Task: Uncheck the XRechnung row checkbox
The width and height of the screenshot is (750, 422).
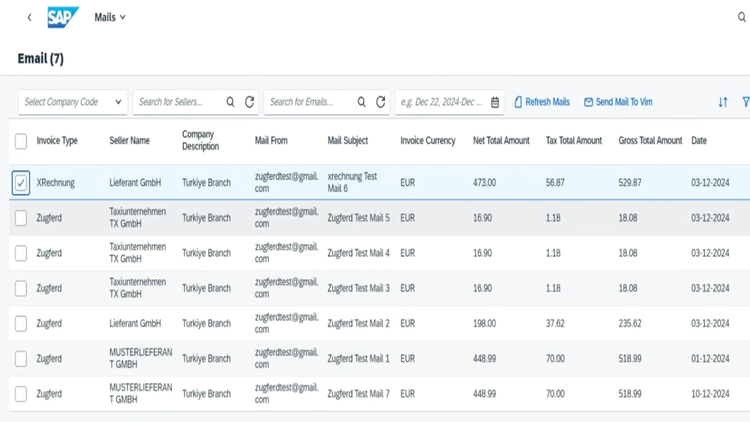Action: [21, 183]
